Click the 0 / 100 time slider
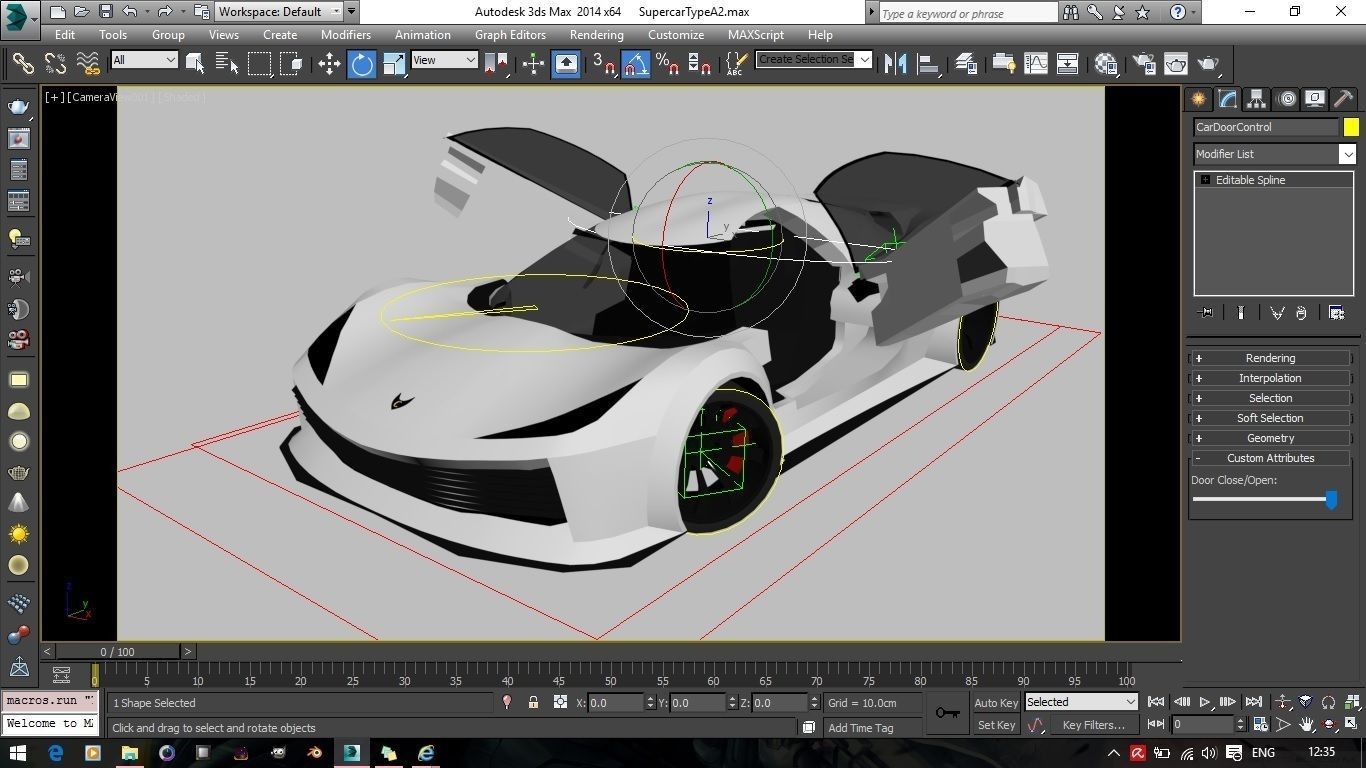The image size is (1366, 768). (x=118, y=651)
